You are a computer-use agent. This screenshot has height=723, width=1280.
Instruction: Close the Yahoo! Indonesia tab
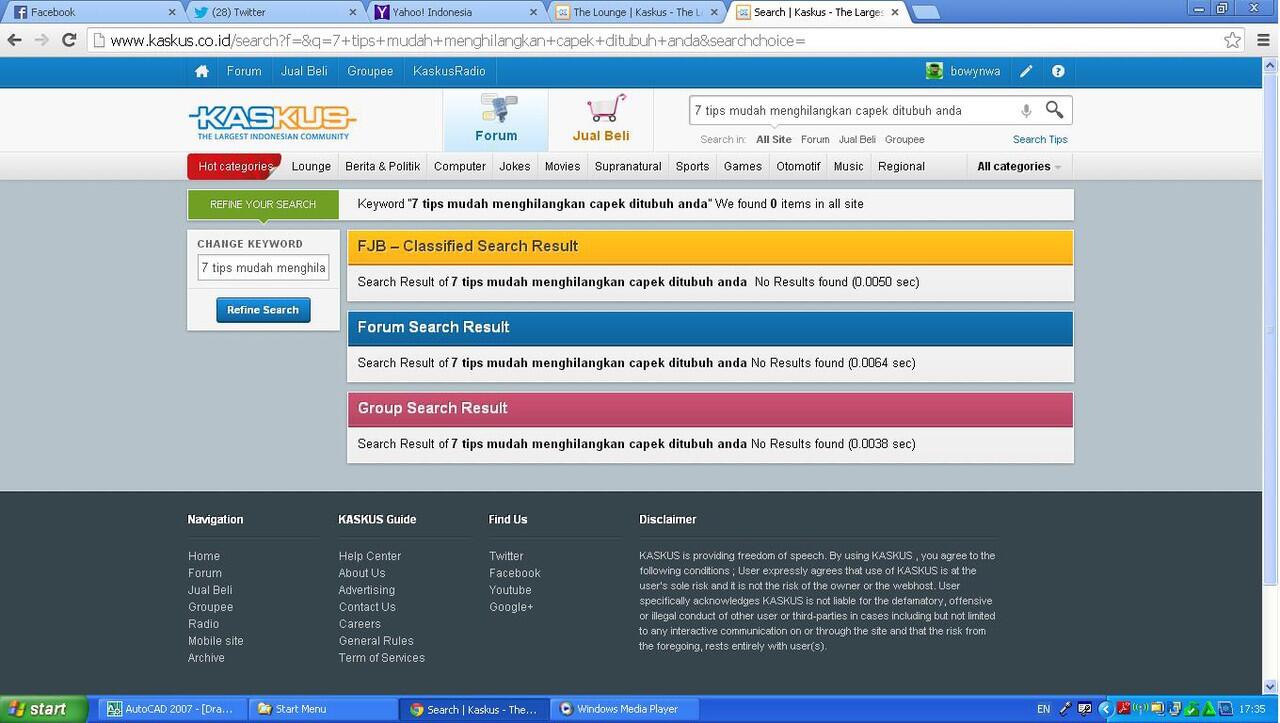[531, 12]
